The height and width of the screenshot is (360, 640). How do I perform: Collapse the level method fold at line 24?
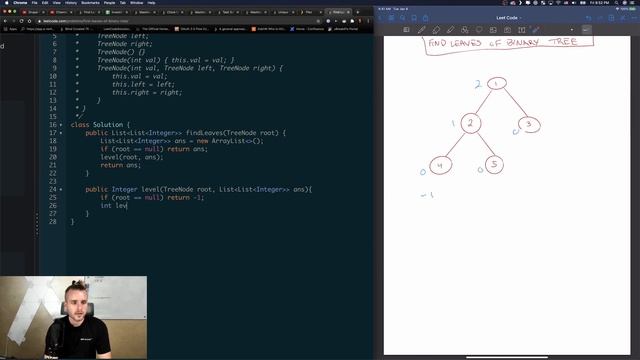click(61, 190)
